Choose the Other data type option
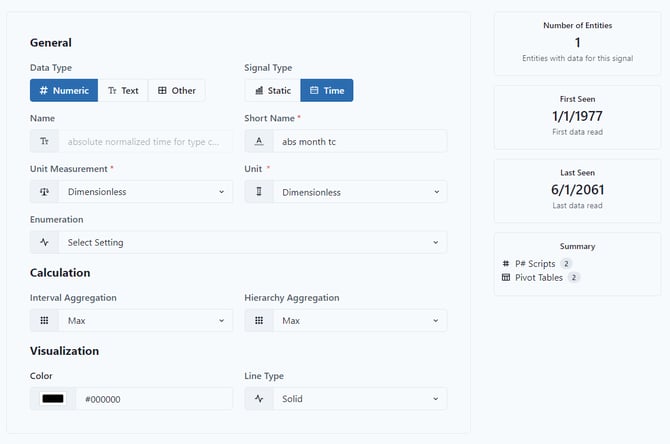 pyautogui.click(x=177, y=91)
